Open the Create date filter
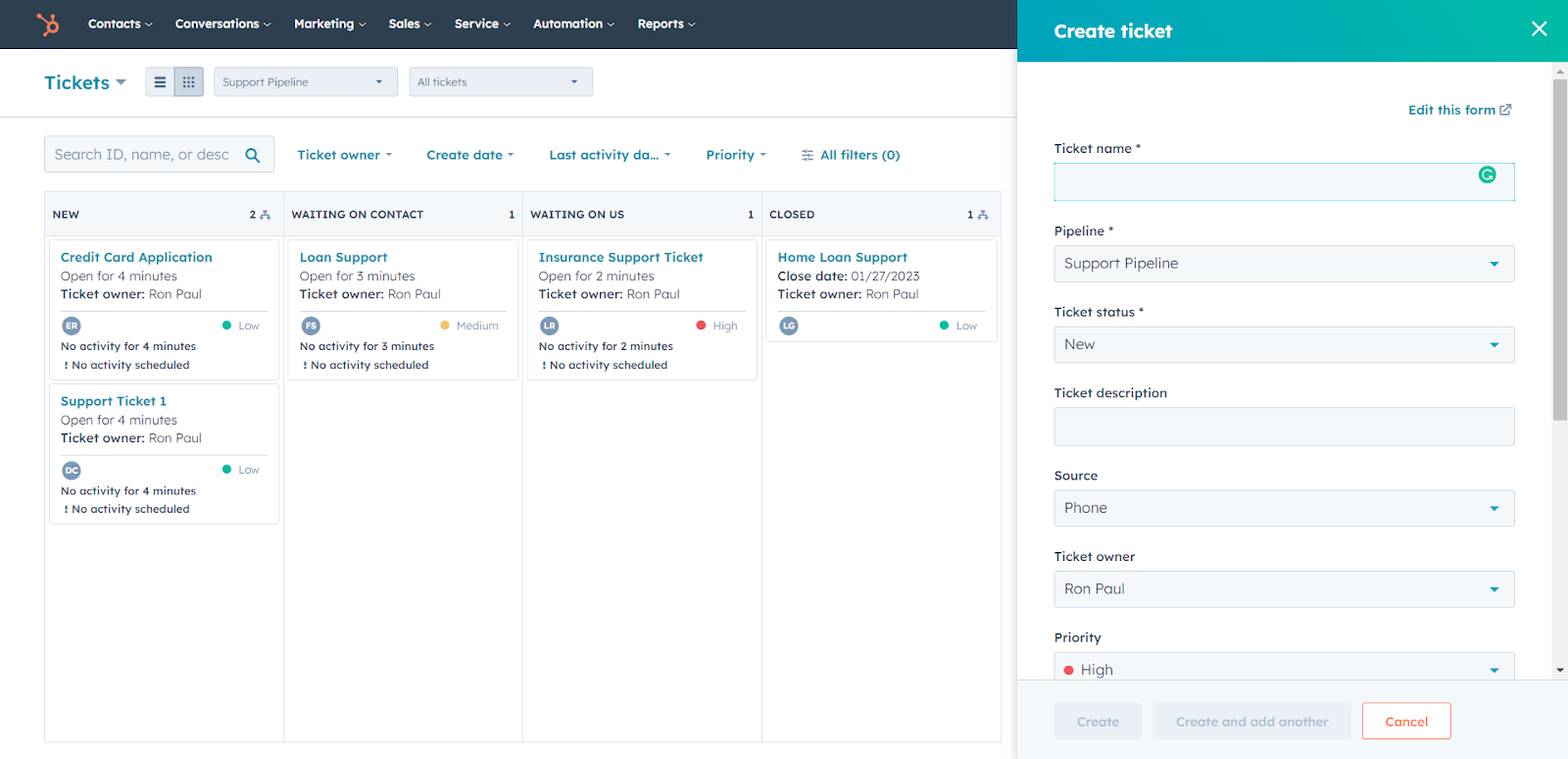The image size is (1568, 759). coord(470,155)
